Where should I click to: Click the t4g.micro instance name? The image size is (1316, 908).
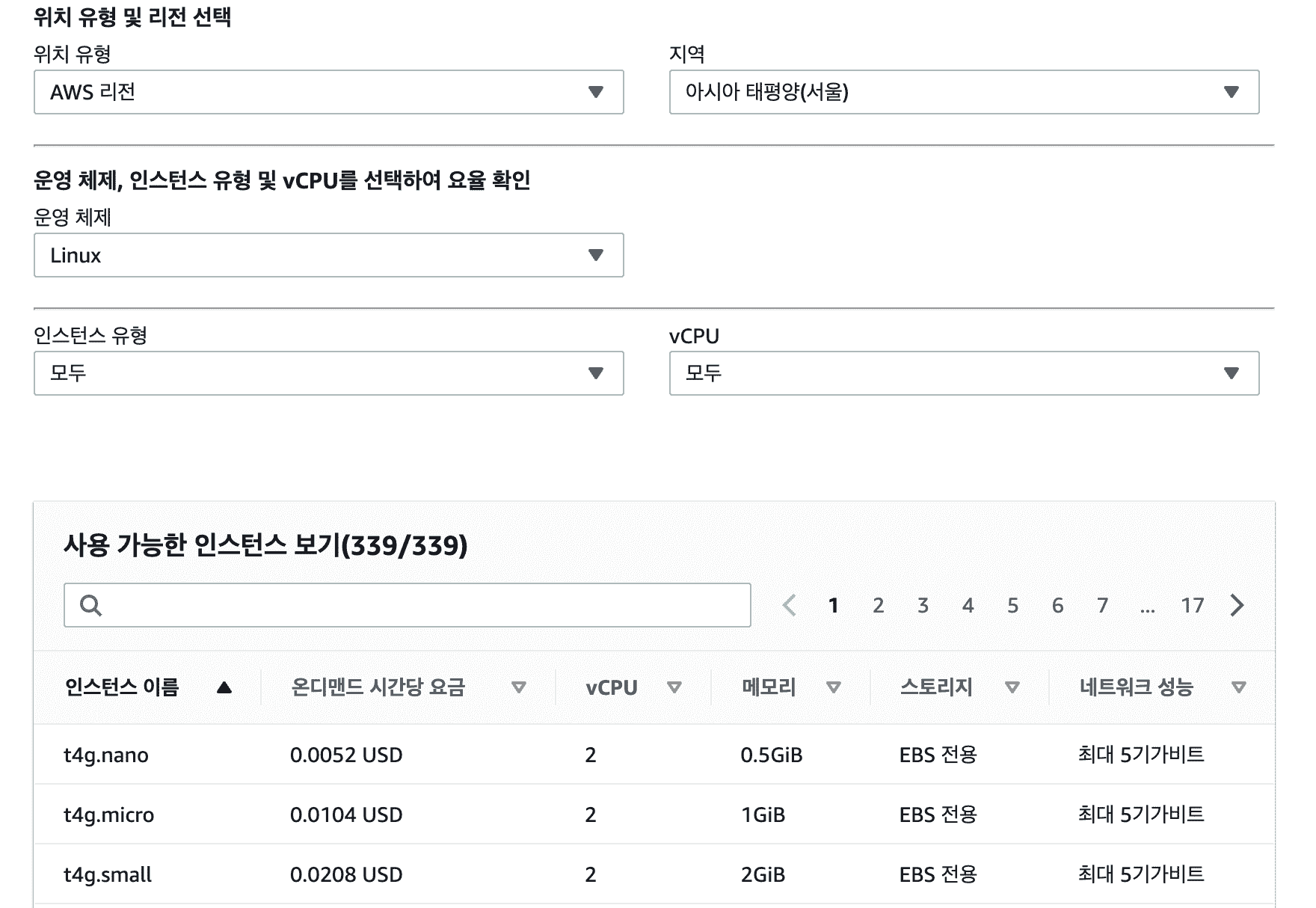tap(109, 815)
